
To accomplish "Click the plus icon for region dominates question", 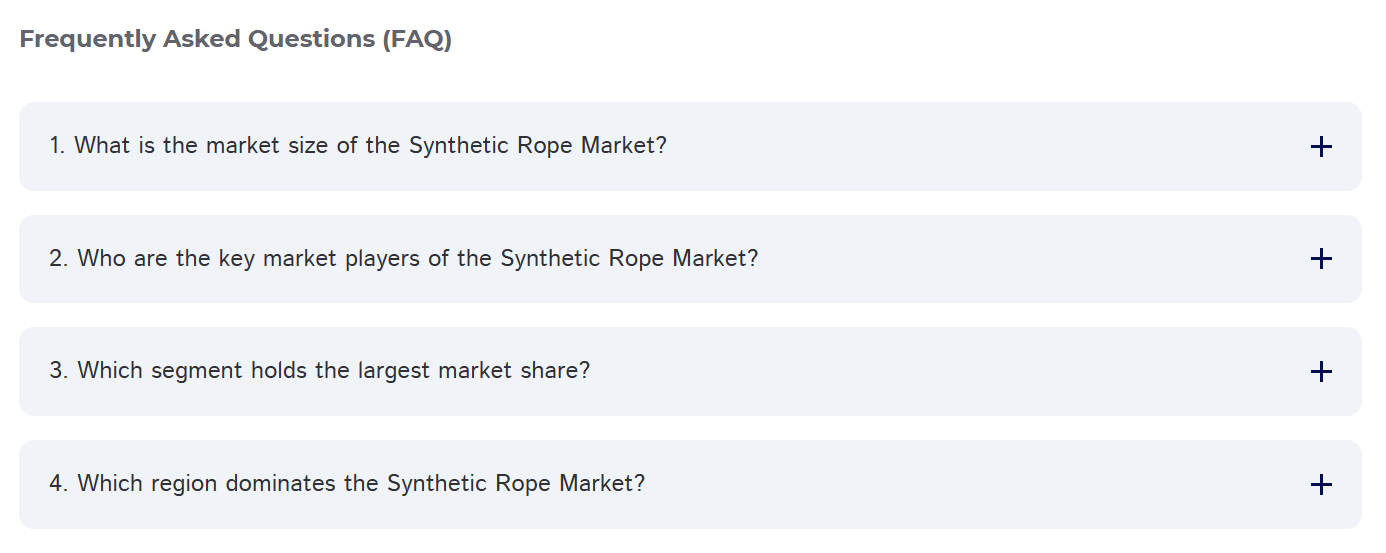I will (1320, 485).
